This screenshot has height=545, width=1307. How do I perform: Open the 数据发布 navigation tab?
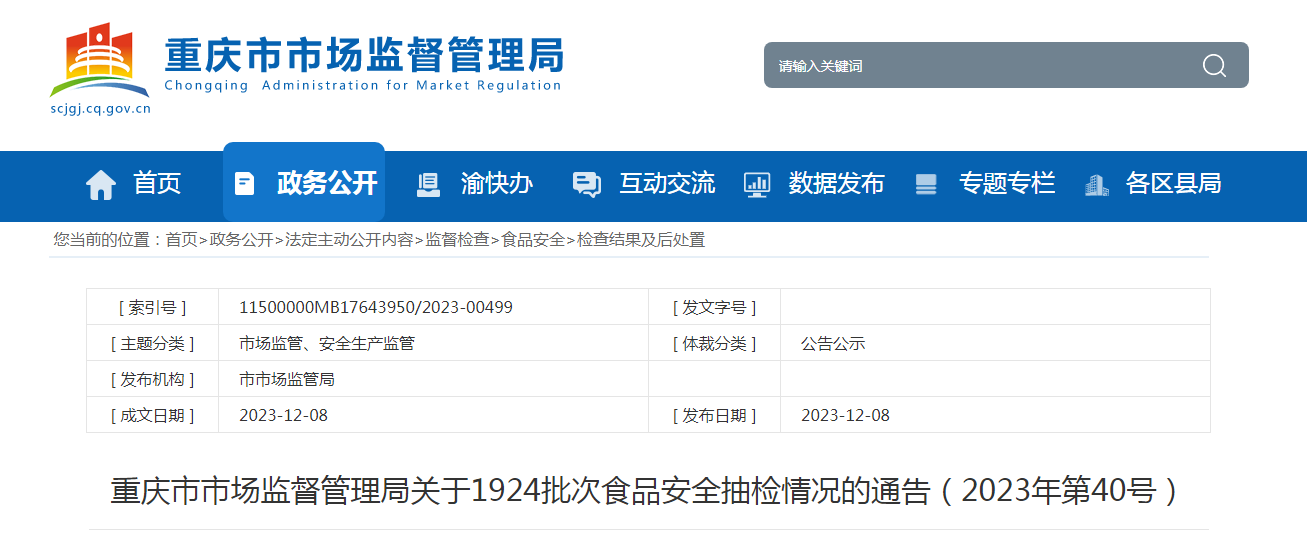tap(837, 184)
